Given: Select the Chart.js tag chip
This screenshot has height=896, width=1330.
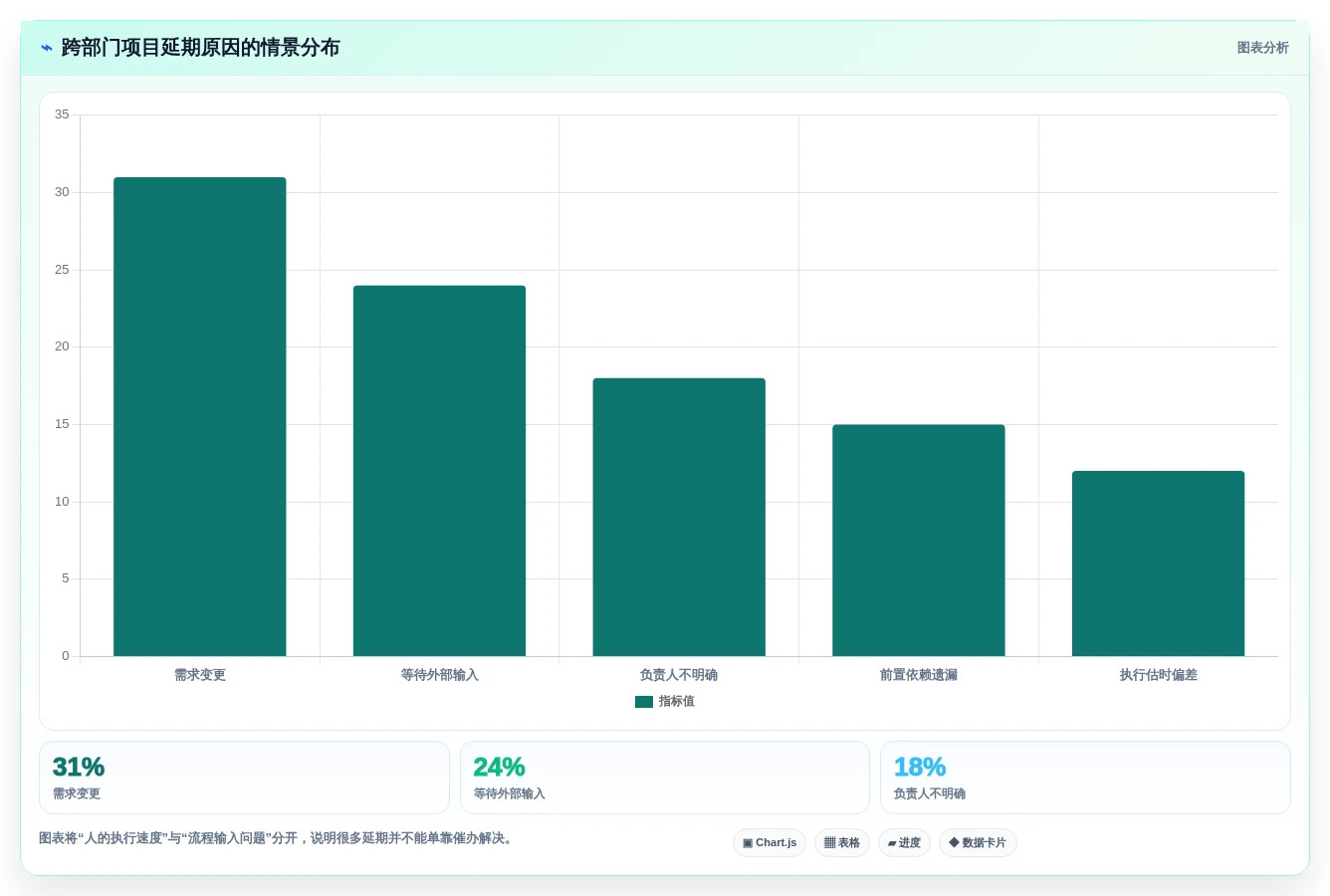Looking at the screenshot, I should (x=770, y=843).
